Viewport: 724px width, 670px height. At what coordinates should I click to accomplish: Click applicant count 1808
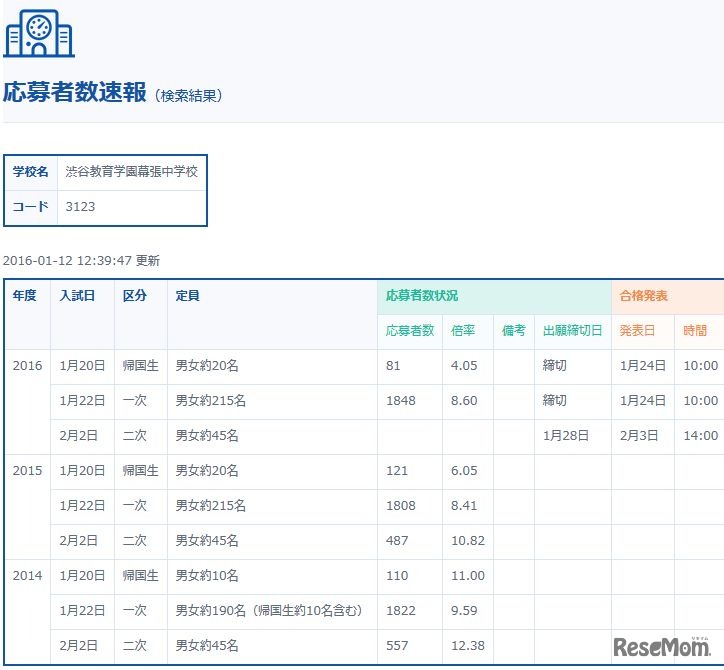coord(401,505)
